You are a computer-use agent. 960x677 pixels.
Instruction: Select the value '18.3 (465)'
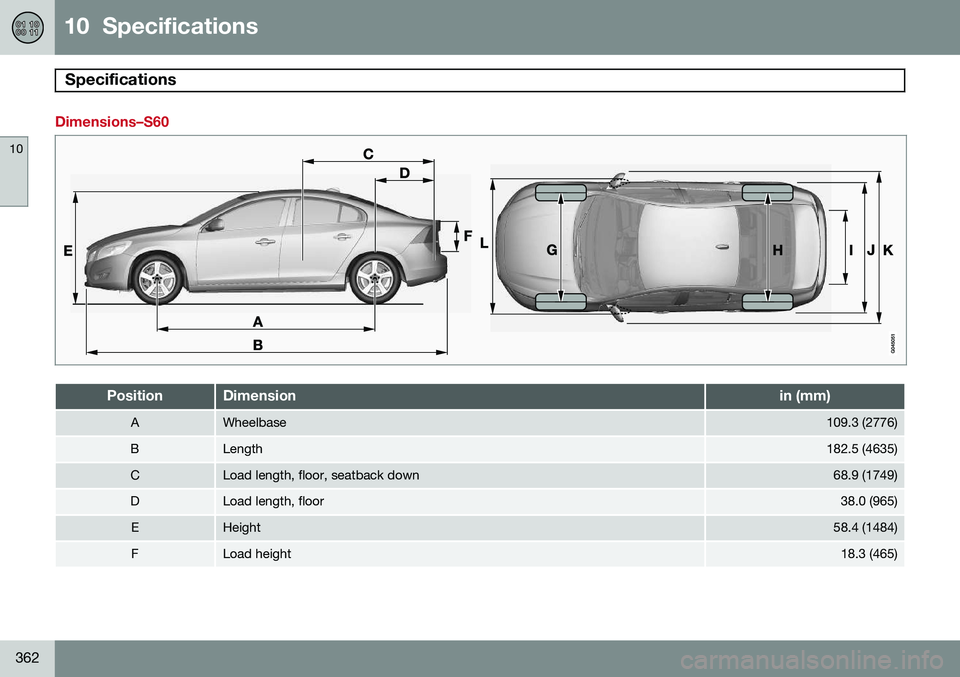(869, 554)
